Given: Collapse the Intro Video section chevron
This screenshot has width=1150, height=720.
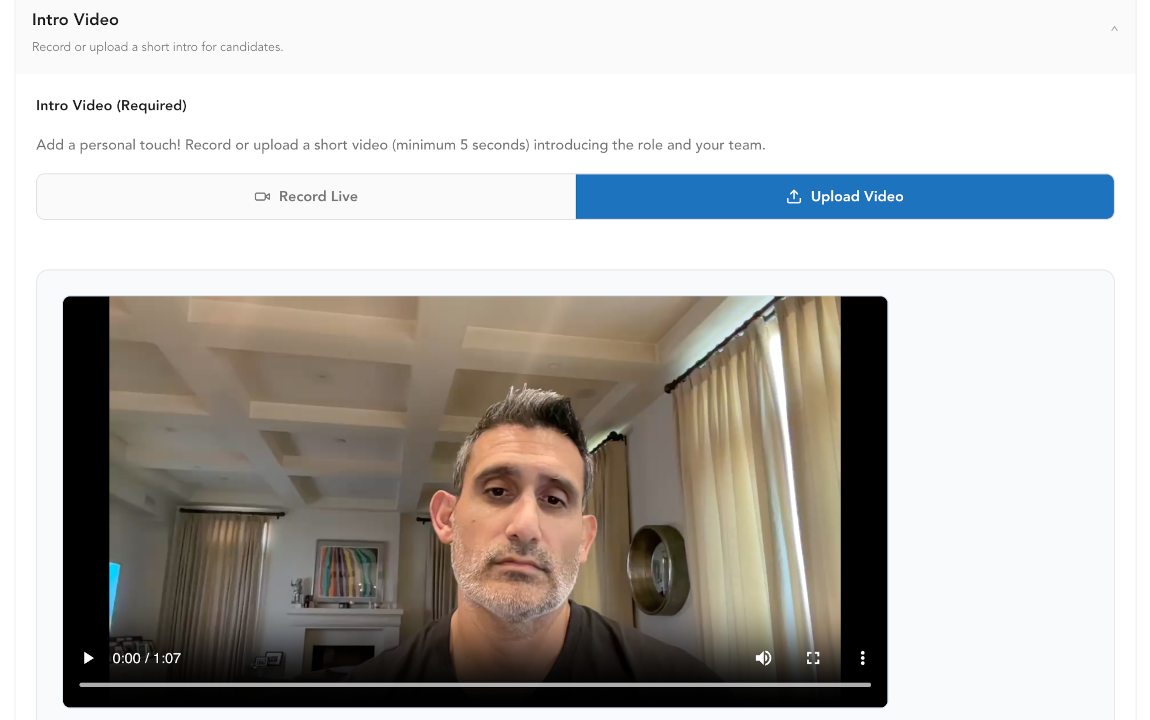Looking at the screenshot, I should pos(1114,29).
